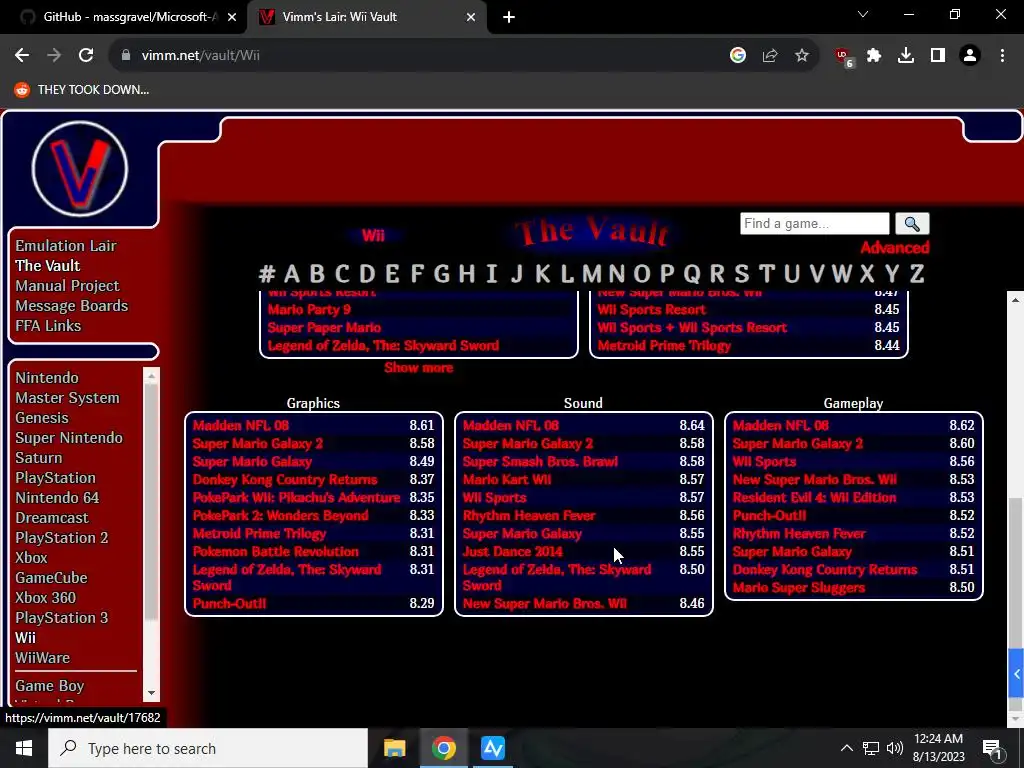Open File Explorer from taskbar
Image resolution: width=1024 pixels, height=768 pixels.
click(x=394, y=748)
